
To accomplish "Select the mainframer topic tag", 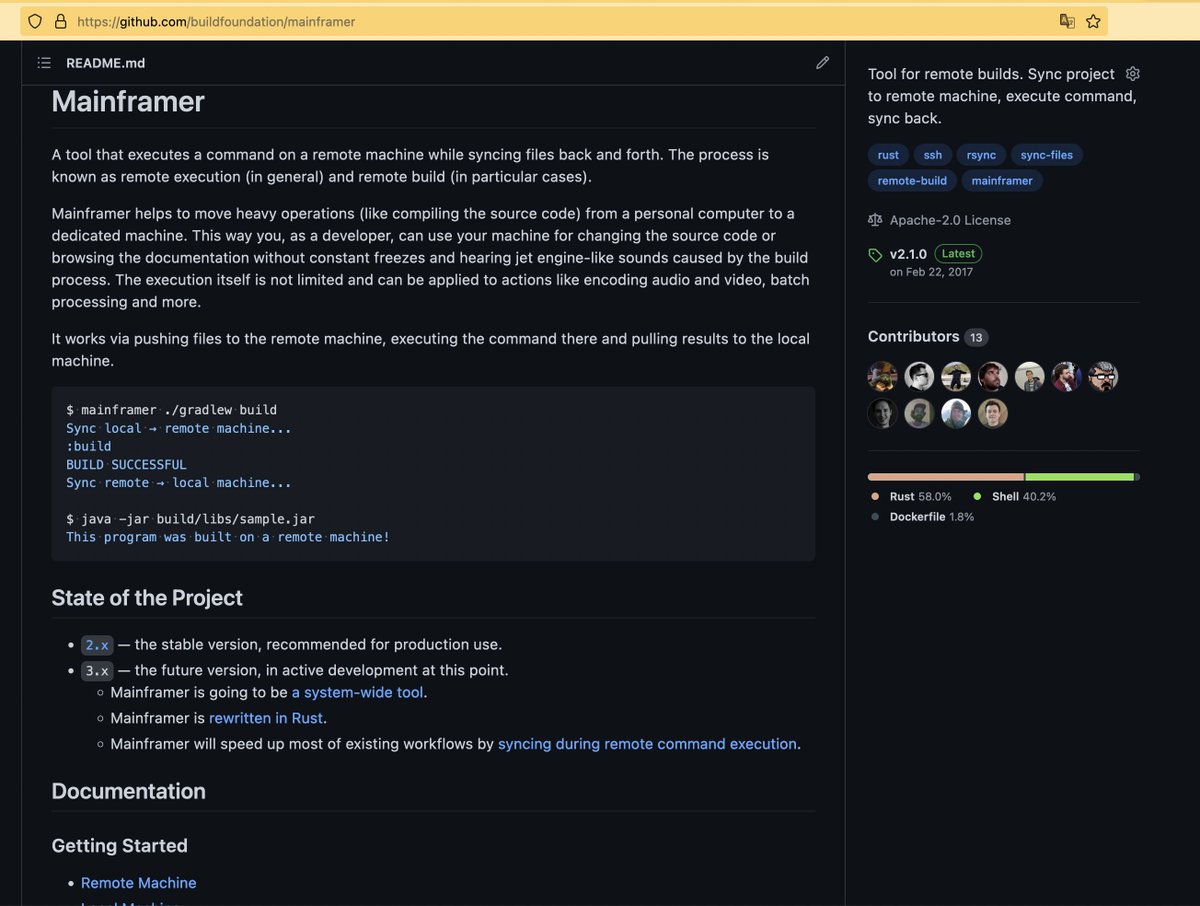I will click(1003, 181).
